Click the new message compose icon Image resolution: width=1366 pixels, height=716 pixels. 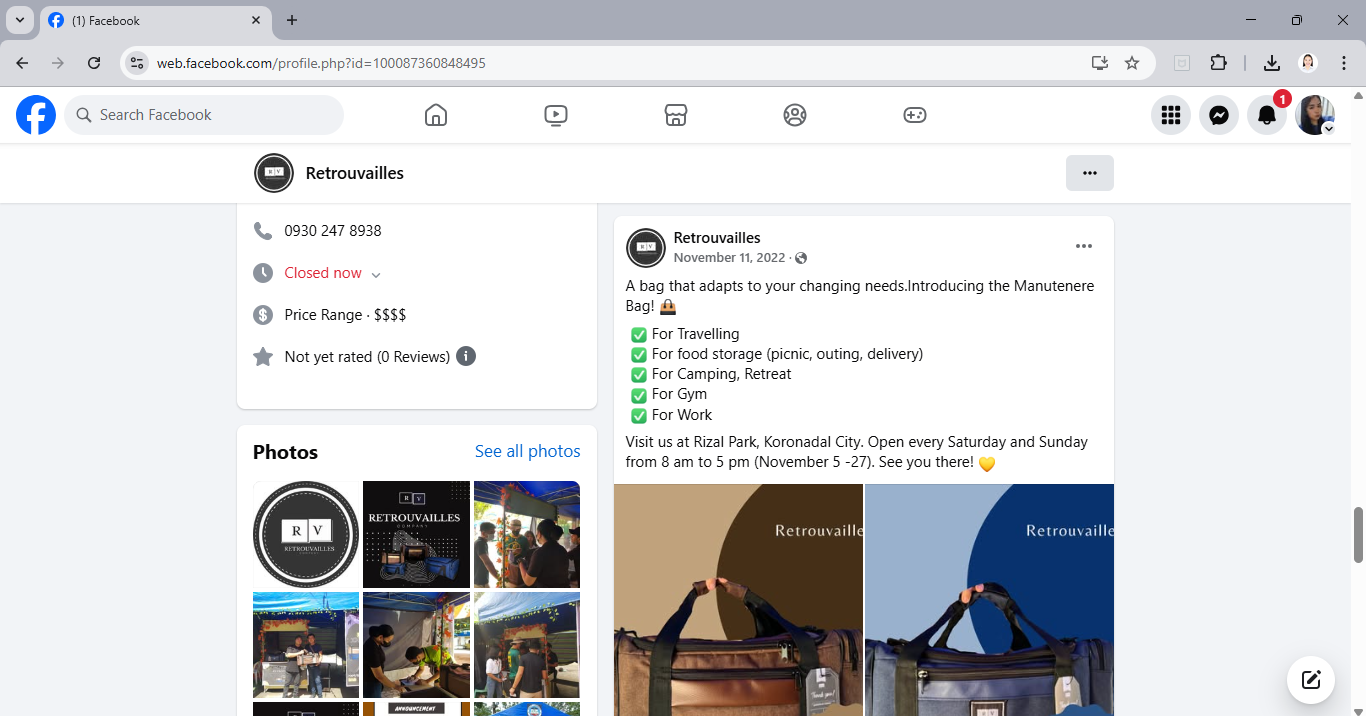tap(1311, 681)
